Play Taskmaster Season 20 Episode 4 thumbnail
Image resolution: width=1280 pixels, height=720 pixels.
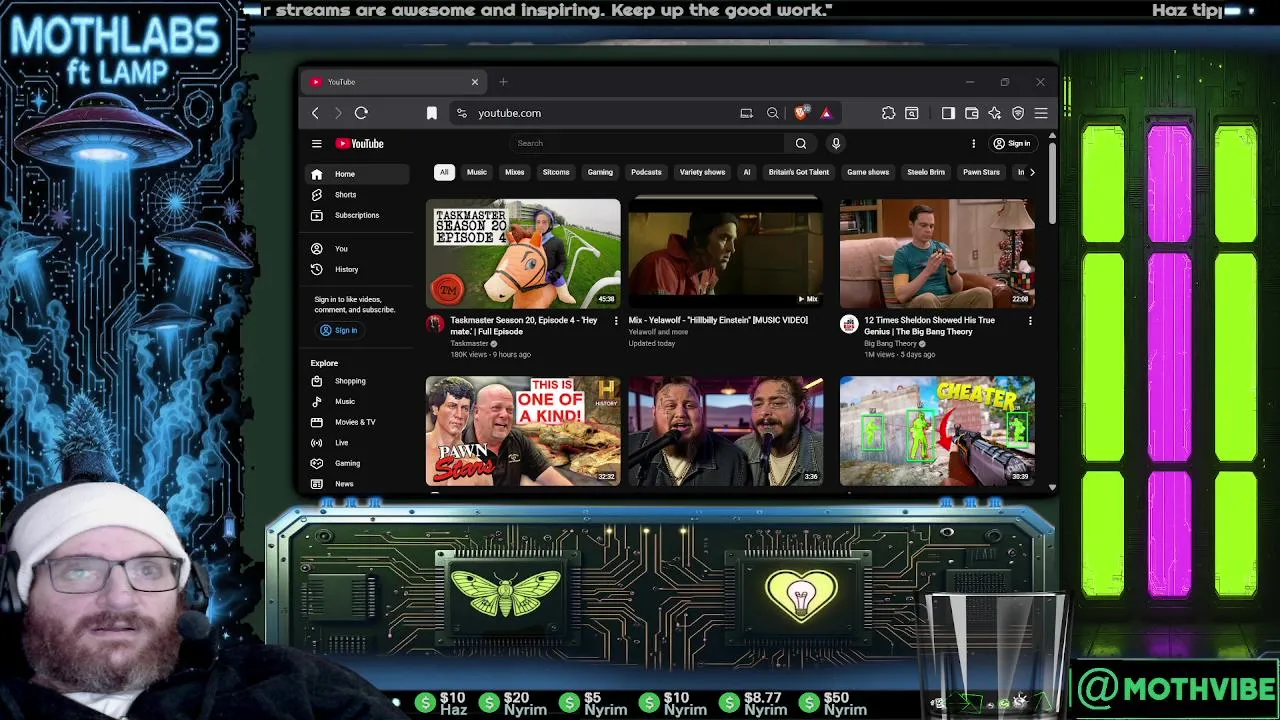click(523, 254)
